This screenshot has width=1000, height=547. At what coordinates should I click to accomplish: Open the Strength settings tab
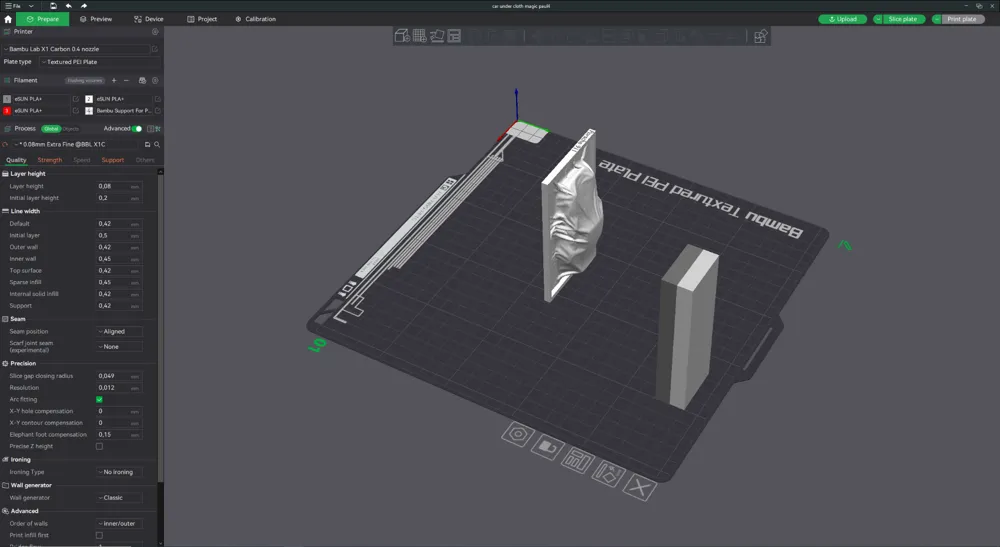point(50,160)
